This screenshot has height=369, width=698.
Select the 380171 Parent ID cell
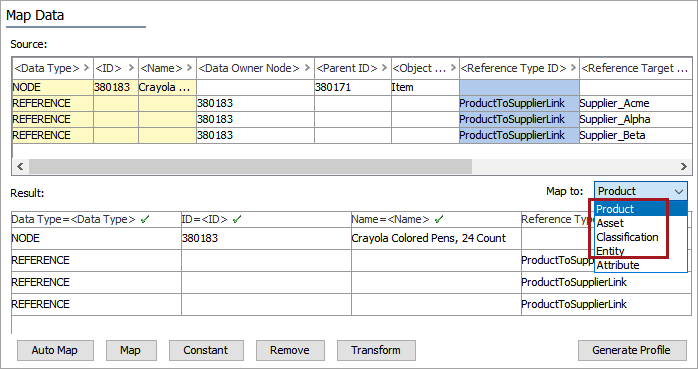coord(353,87)
